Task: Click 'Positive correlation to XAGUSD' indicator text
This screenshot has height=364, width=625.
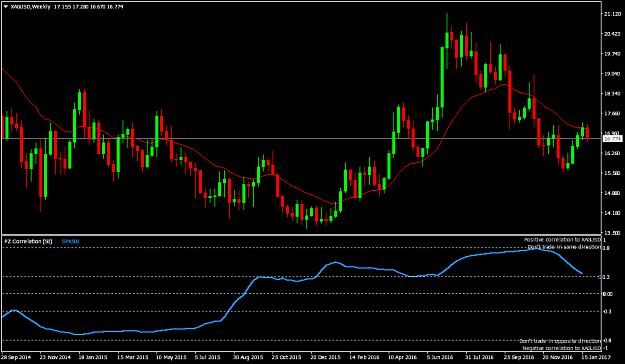Action: (563, 240)
